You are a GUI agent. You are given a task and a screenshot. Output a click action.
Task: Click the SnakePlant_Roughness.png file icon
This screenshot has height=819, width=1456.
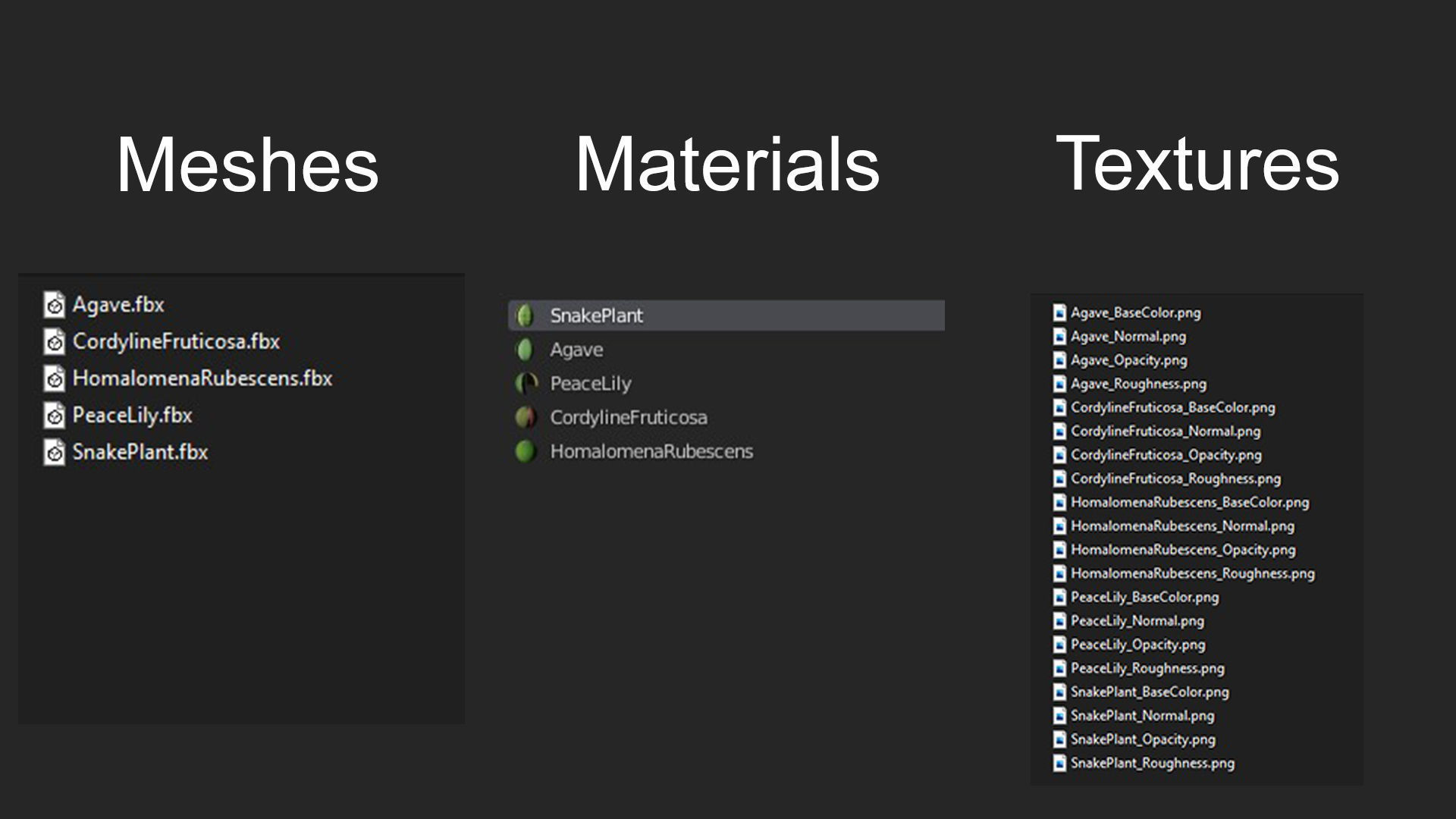(x=1059, y=763)
